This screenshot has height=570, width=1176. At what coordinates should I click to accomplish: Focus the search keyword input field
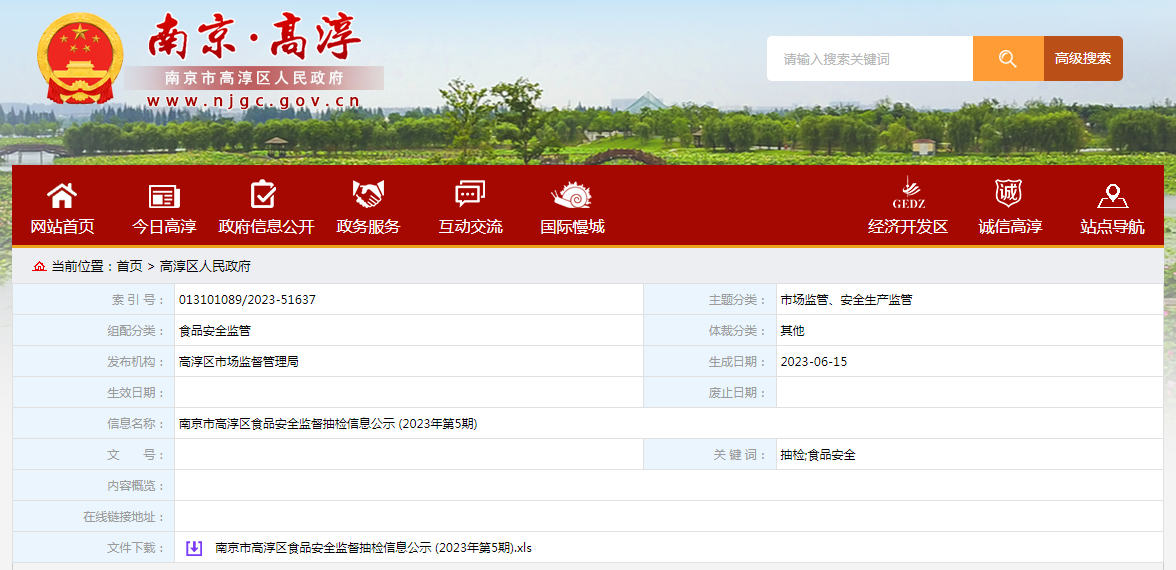click(x=870, y=58)
